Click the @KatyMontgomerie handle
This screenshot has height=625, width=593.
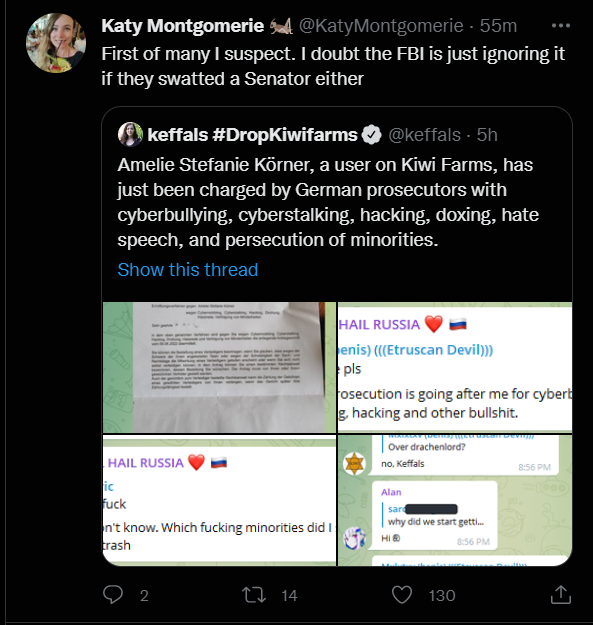pyautogui.click(x=381, y=26)
